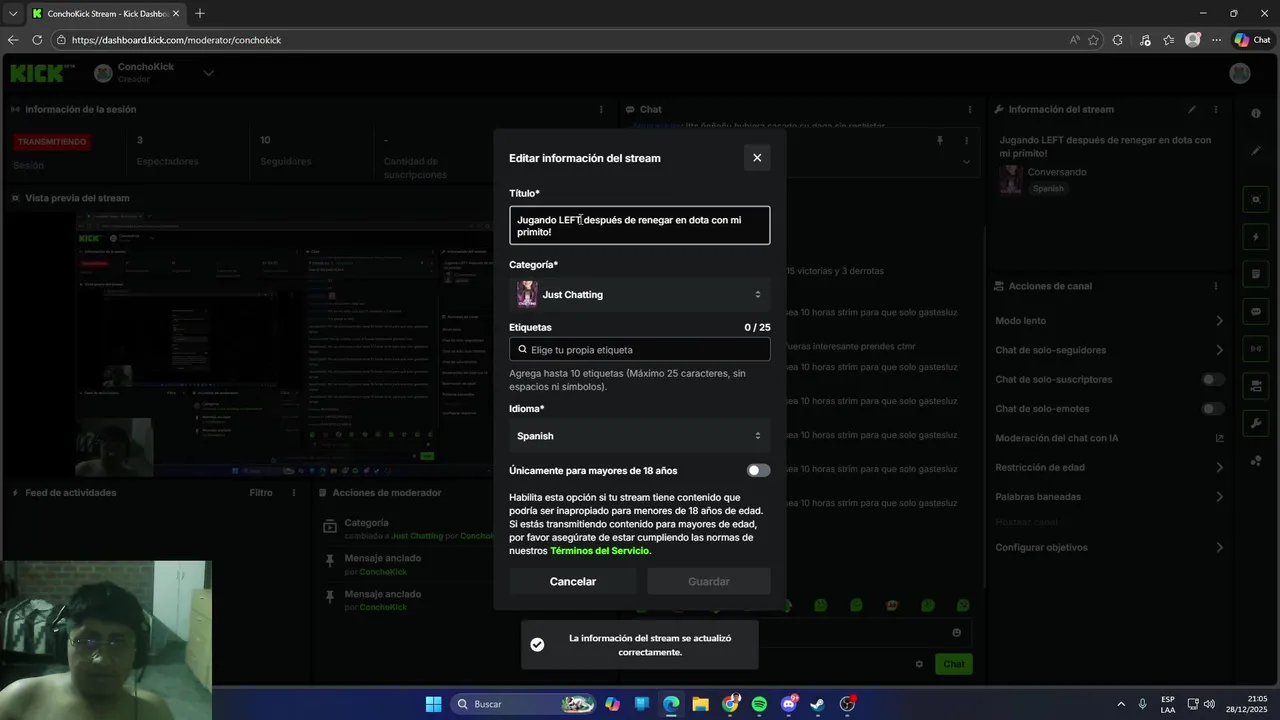Bookmark the page with the star icon
Screen dimensions: 1280x720
(x=1093, y=40)
